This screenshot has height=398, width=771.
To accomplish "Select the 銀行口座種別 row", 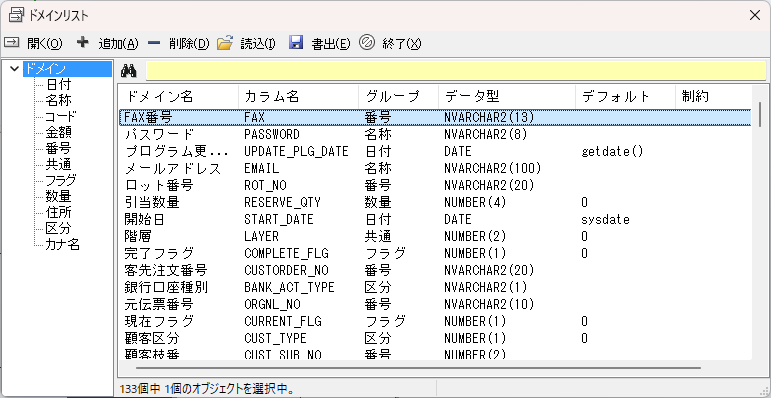I will click(x=435, y=287).
